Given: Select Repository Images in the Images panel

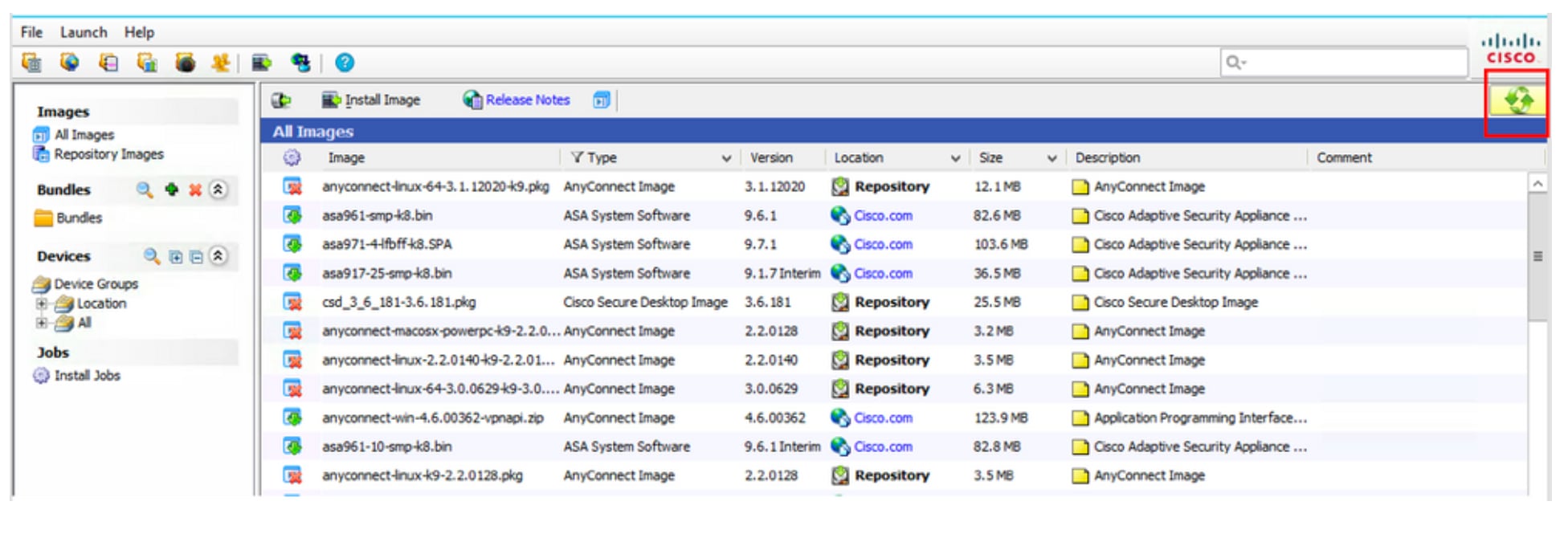Looking at the screenshot, I should coord(108,154).
